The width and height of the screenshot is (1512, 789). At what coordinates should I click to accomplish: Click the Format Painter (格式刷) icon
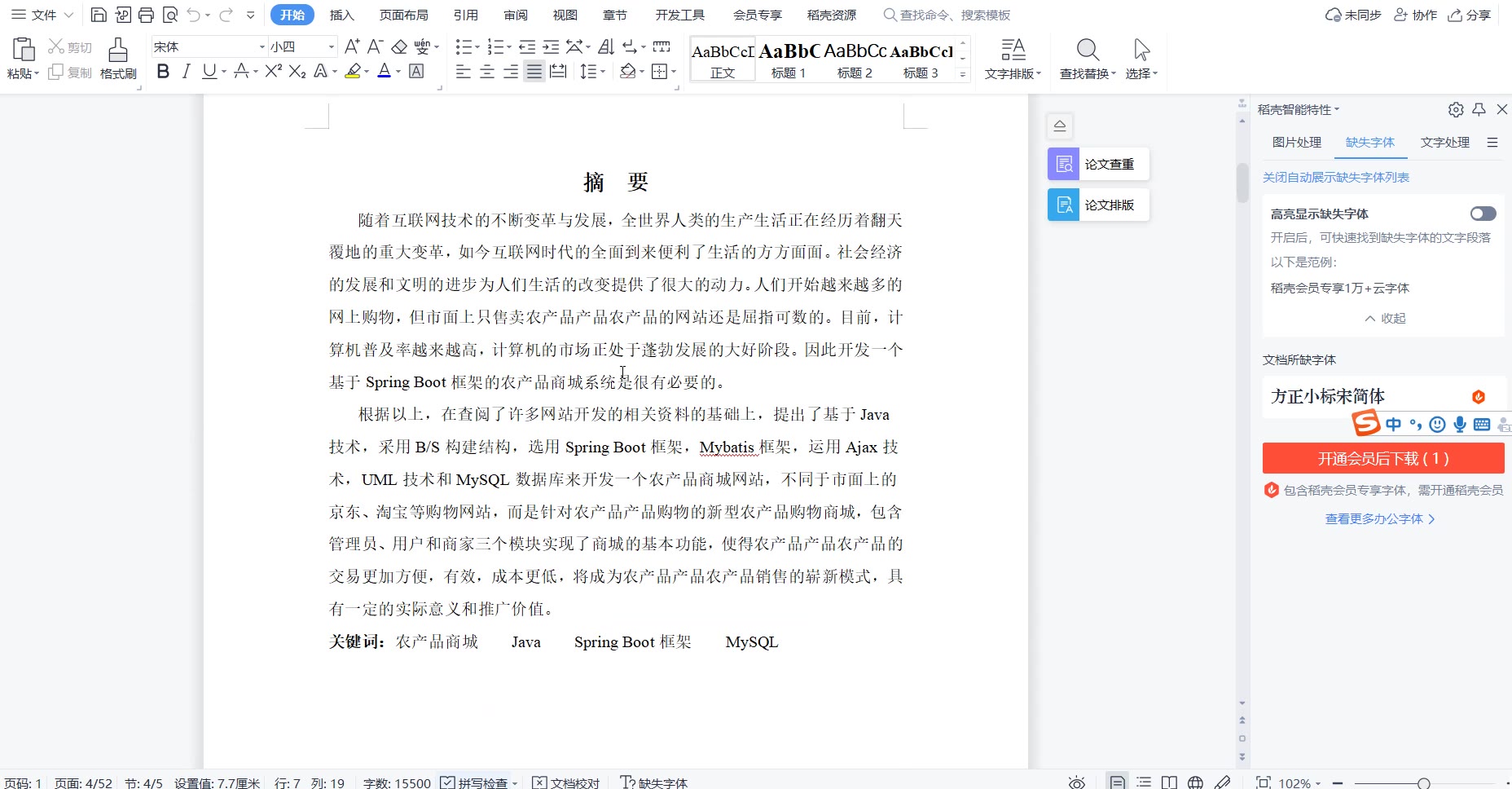pos(118,51)
